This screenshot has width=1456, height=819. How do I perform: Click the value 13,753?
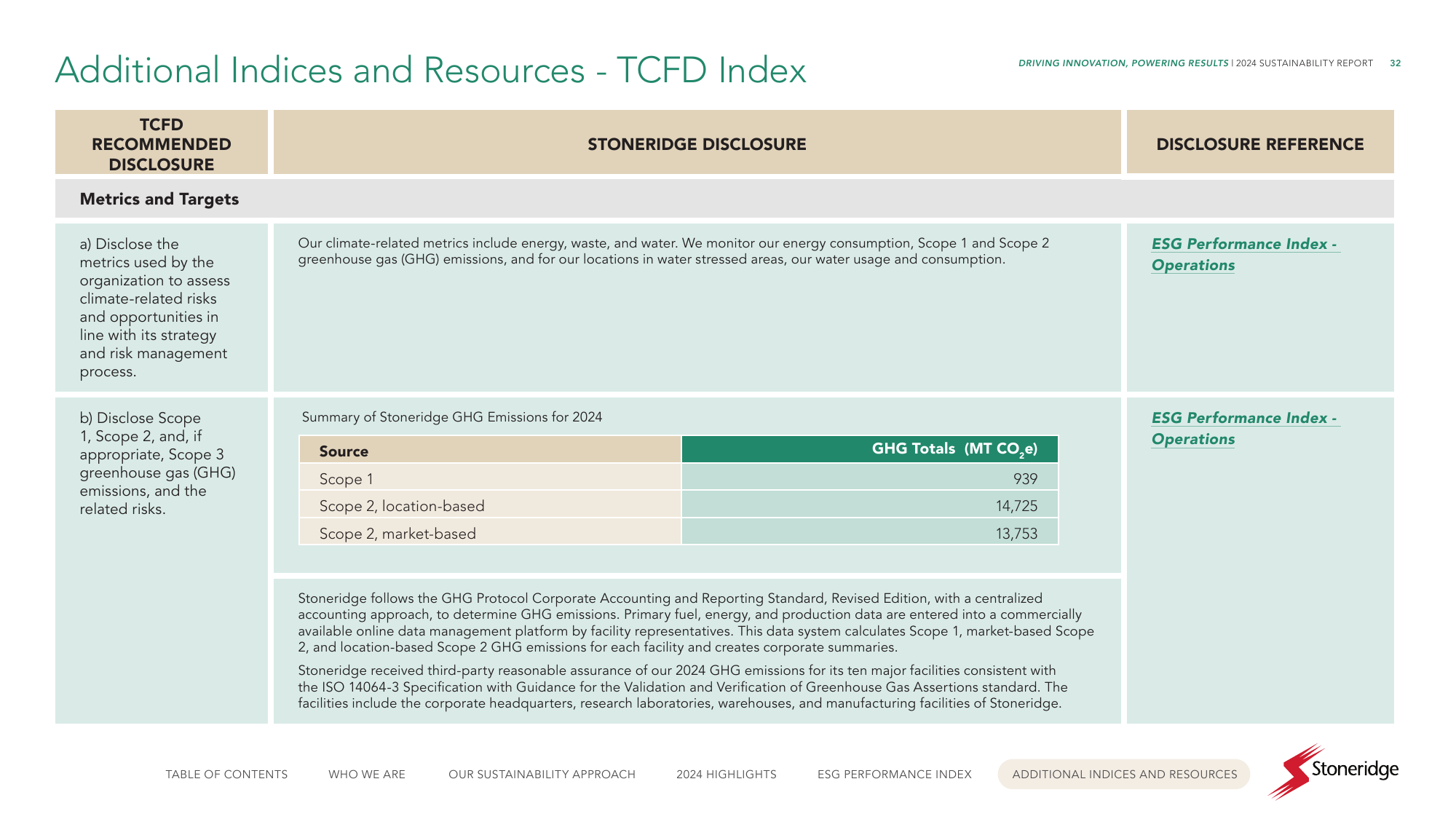coord(1016,533)
